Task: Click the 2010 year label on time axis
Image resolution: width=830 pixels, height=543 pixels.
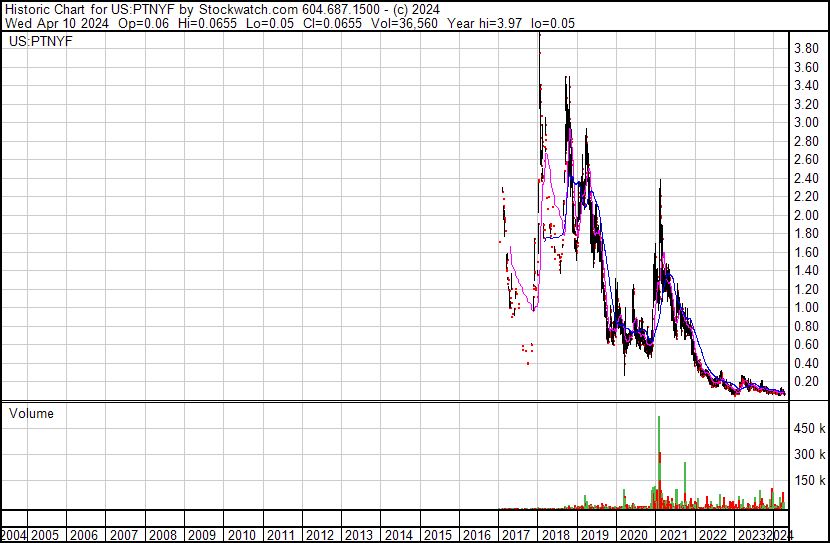Action: point(243,535)
